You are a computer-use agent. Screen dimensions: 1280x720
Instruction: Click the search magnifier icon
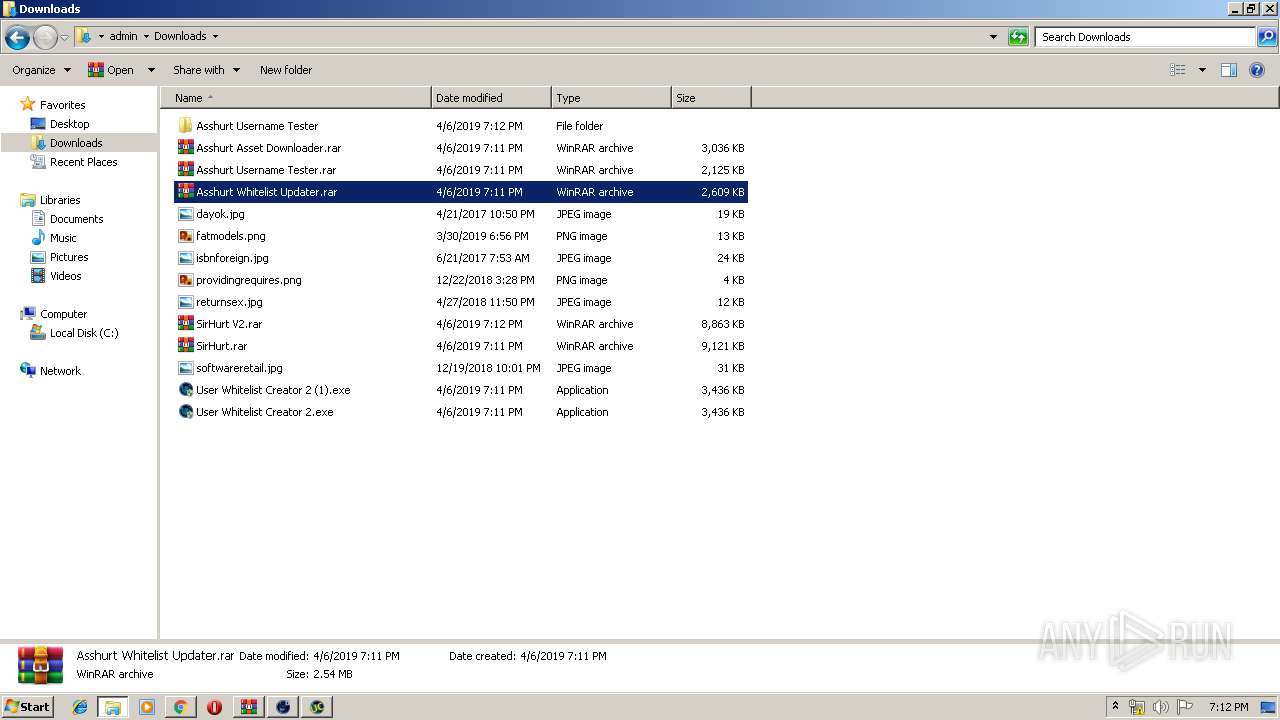(1266, 37)
